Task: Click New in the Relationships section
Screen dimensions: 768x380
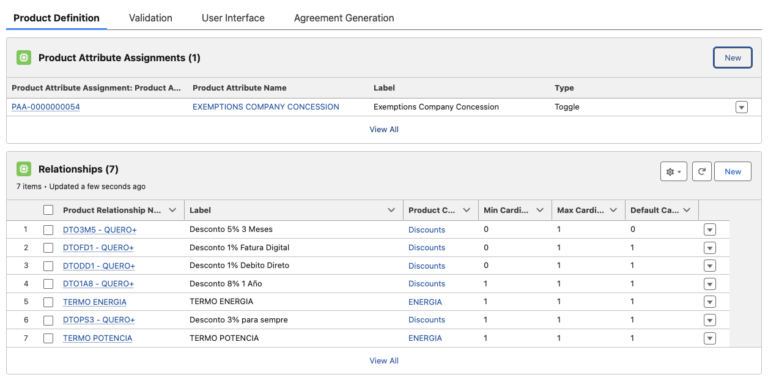Action: (x=733, y=171)
